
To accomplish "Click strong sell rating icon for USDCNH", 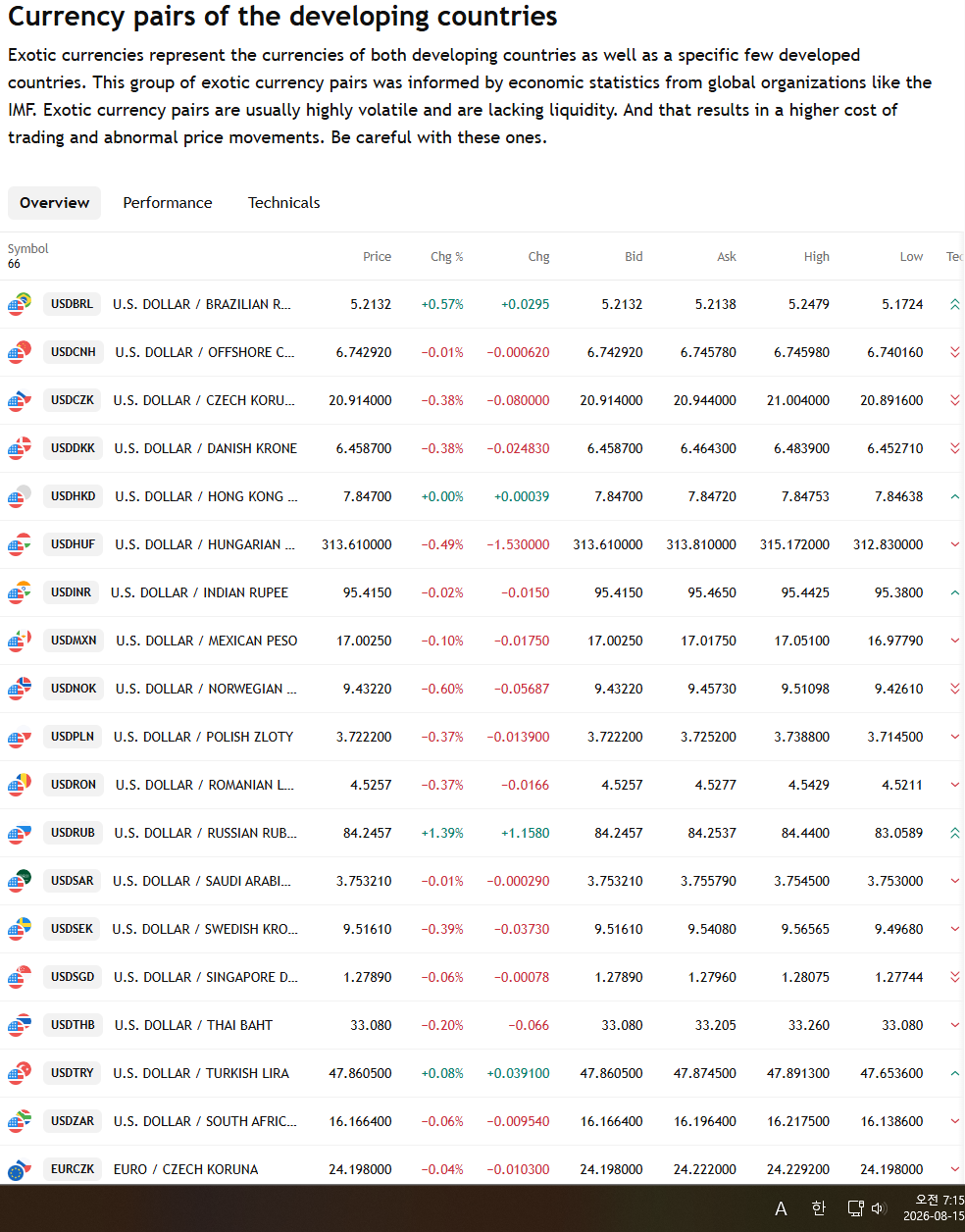I will tap(954, 352).
